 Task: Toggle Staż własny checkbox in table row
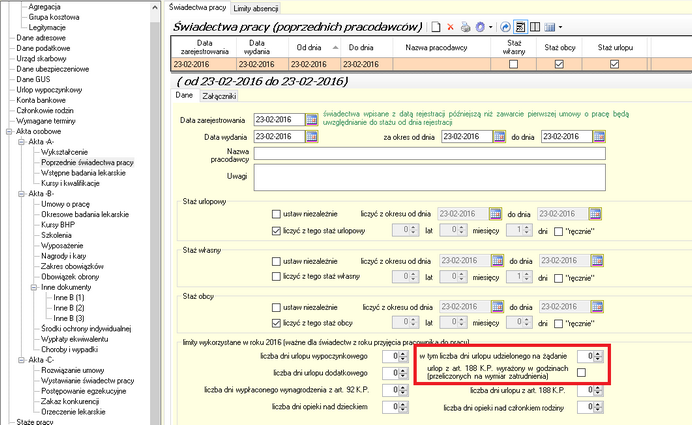click(x=513, y=64)
